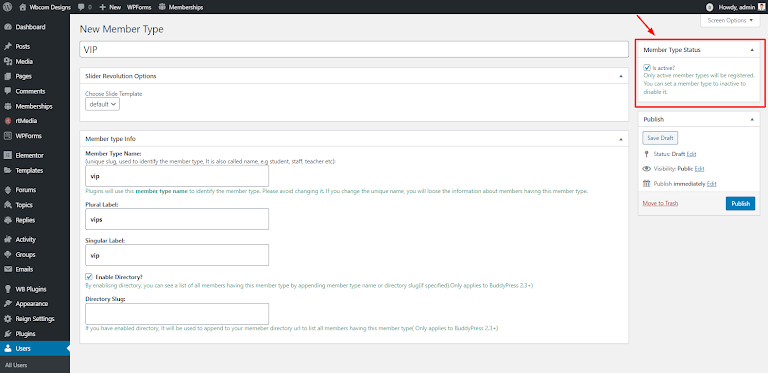Viewport: 768px width, 373px height.
Task: Click the title field containing VIP
Action: point(354,49)
